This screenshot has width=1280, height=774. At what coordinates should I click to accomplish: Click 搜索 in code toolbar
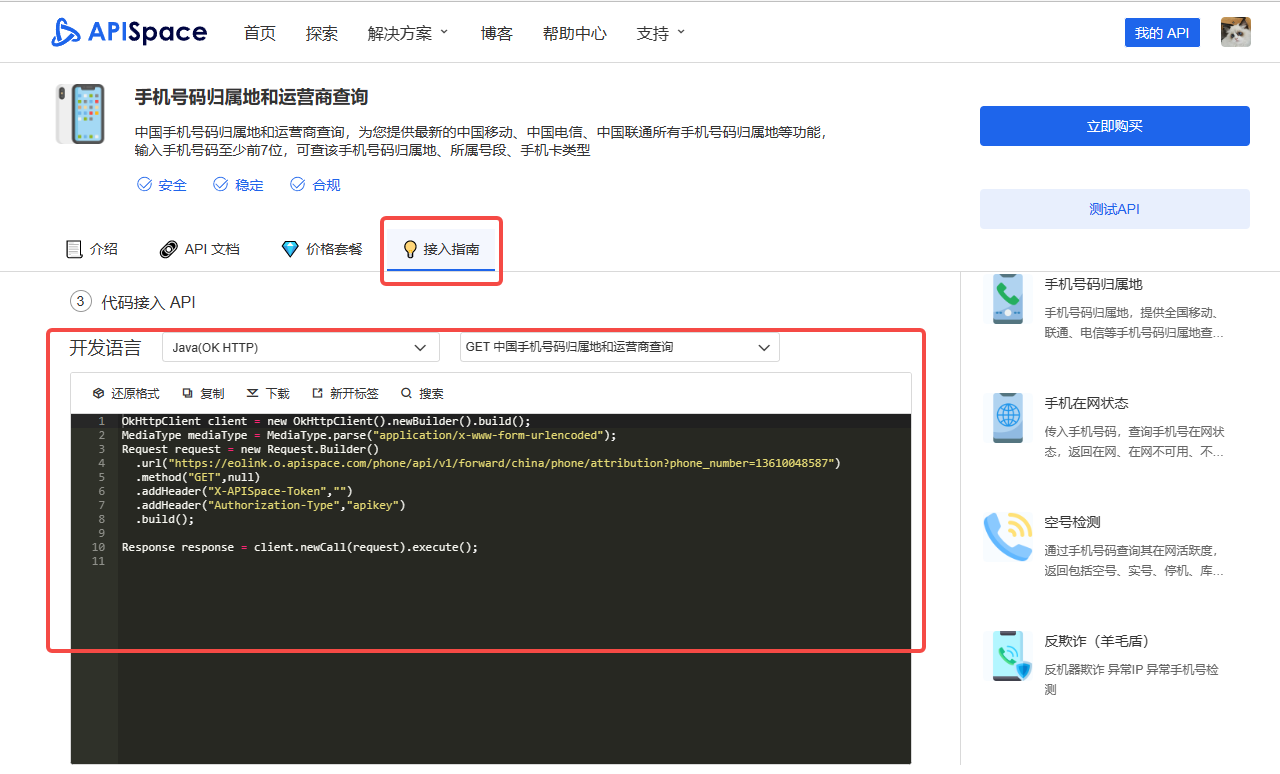tap(422, 394)
